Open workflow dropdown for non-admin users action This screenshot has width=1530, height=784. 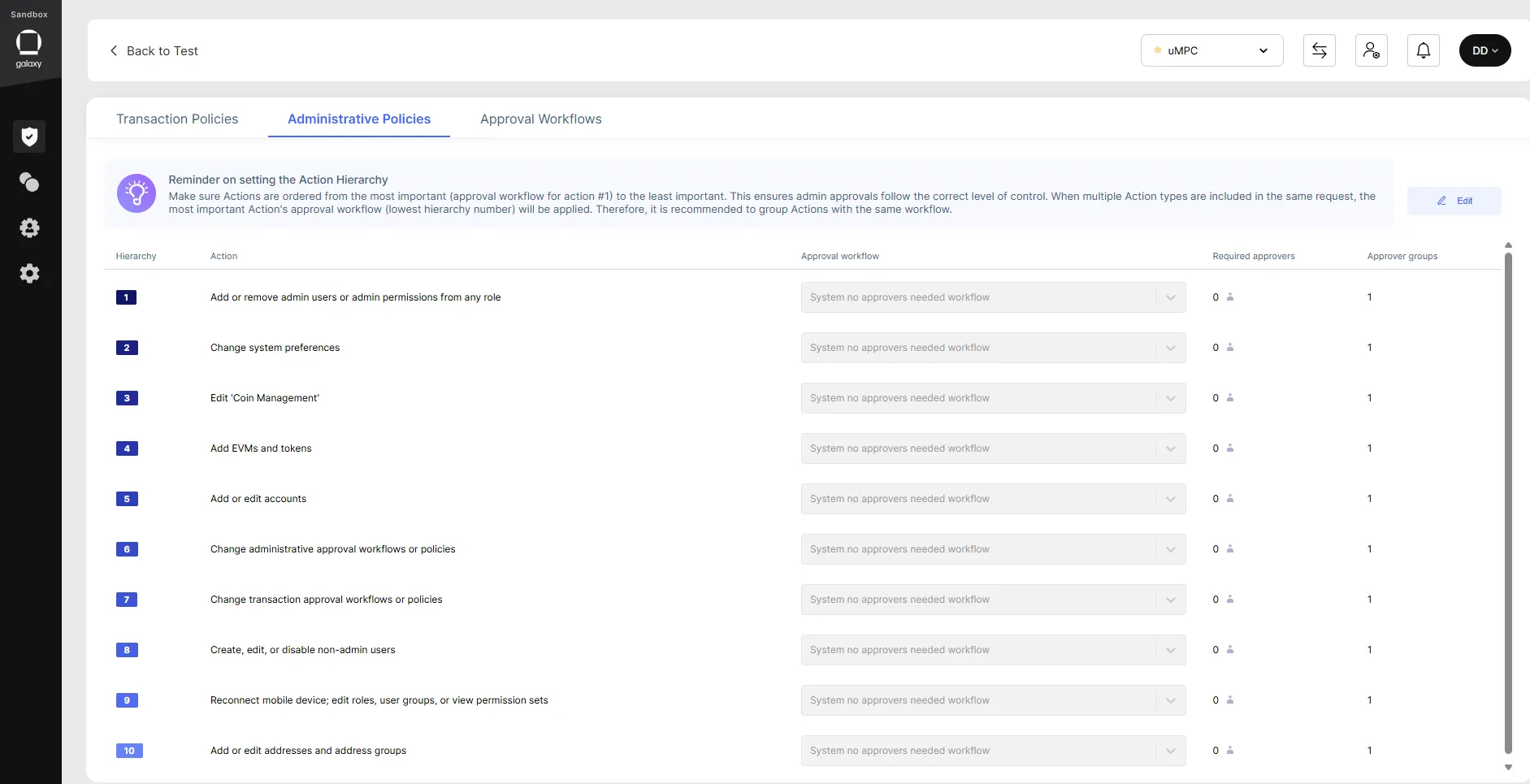(x=993, y=650)
